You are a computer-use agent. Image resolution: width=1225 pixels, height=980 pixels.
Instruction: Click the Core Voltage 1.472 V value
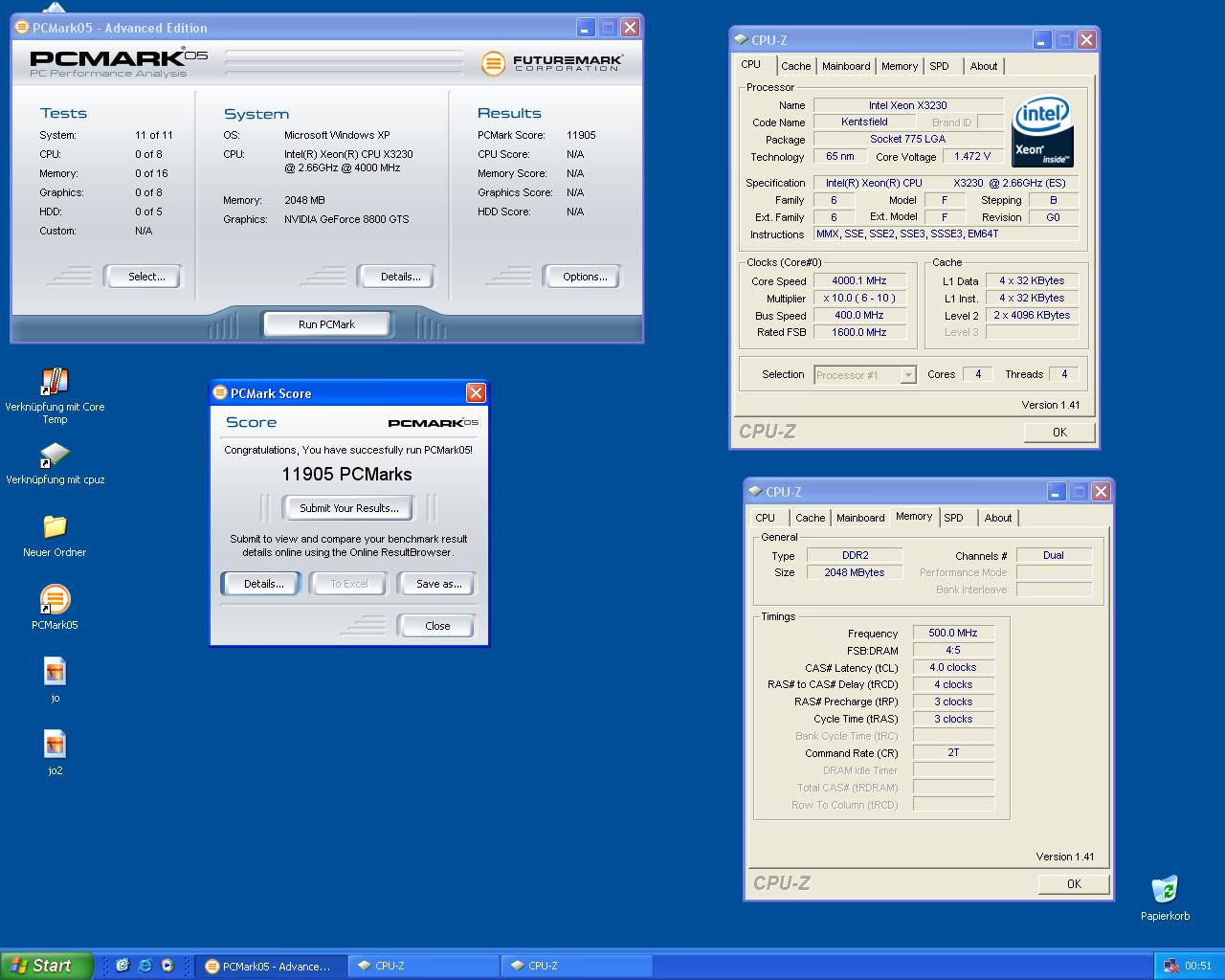(972, 157)
